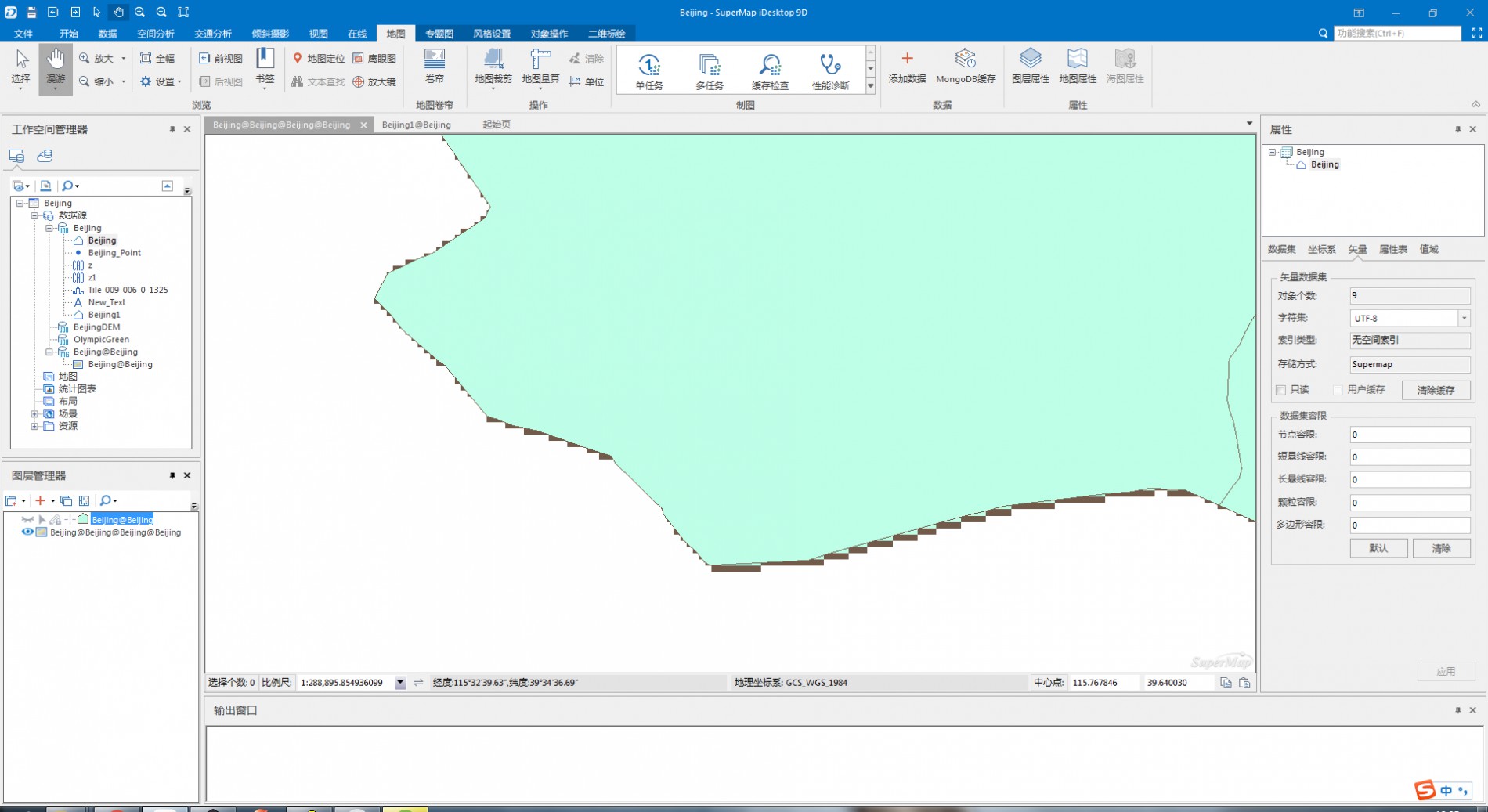Screen dimensions: 1488x812
Task: Click the 节点容限 input field
Action: [x=1410, y=435]
